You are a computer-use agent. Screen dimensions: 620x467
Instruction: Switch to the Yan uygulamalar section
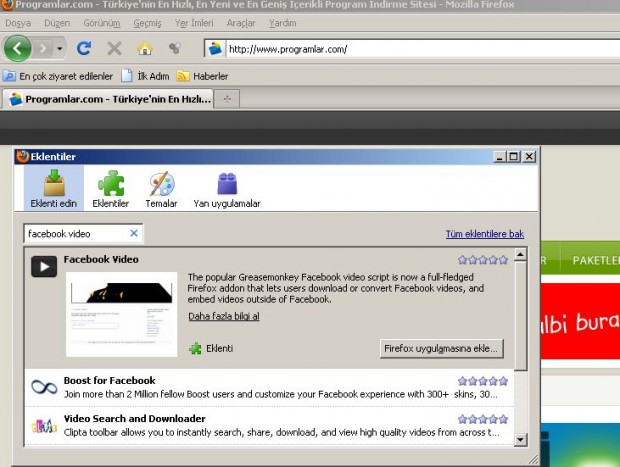coord(227,188)
